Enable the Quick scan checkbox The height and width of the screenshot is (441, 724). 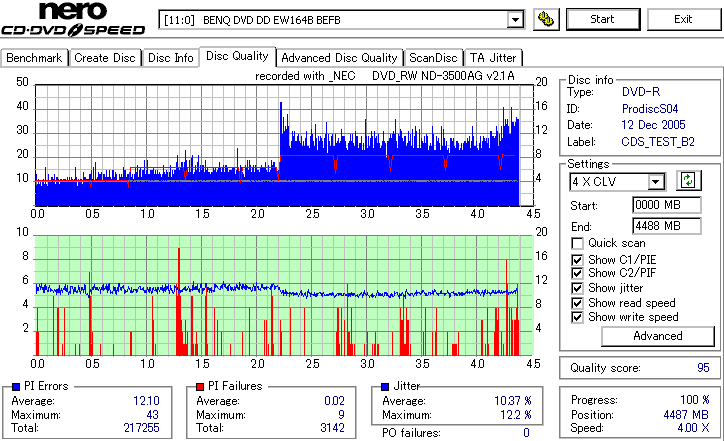pos(577,243)
